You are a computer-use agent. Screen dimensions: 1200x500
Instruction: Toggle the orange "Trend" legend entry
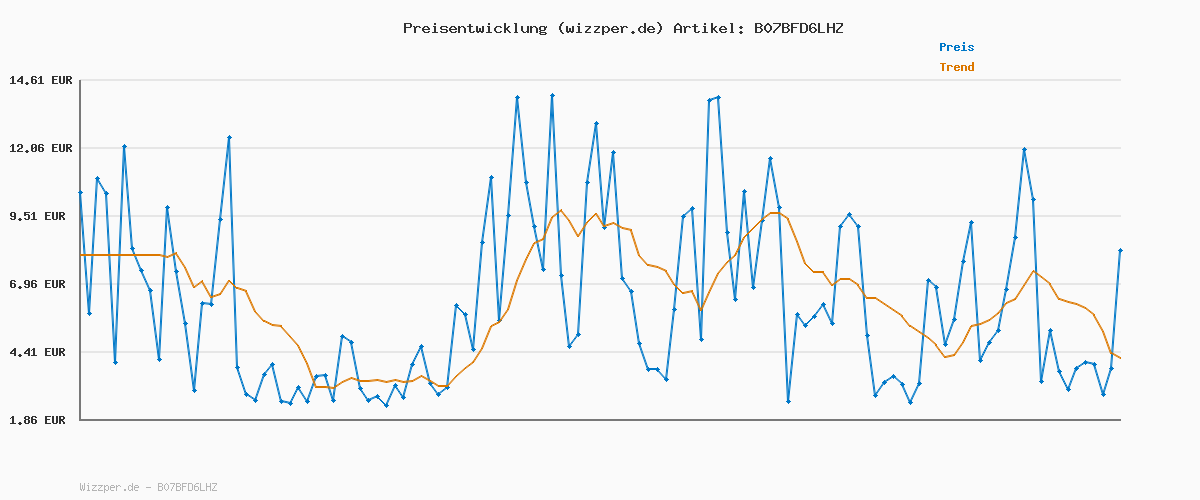coord(956,67)
